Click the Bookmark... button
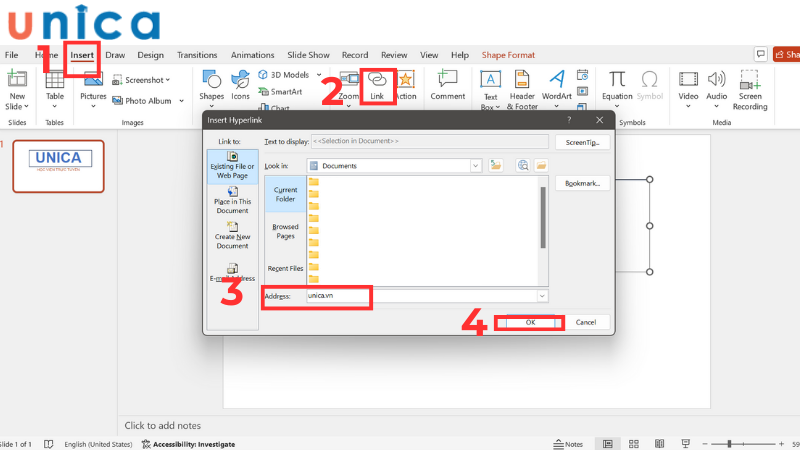 pos(582,183)
